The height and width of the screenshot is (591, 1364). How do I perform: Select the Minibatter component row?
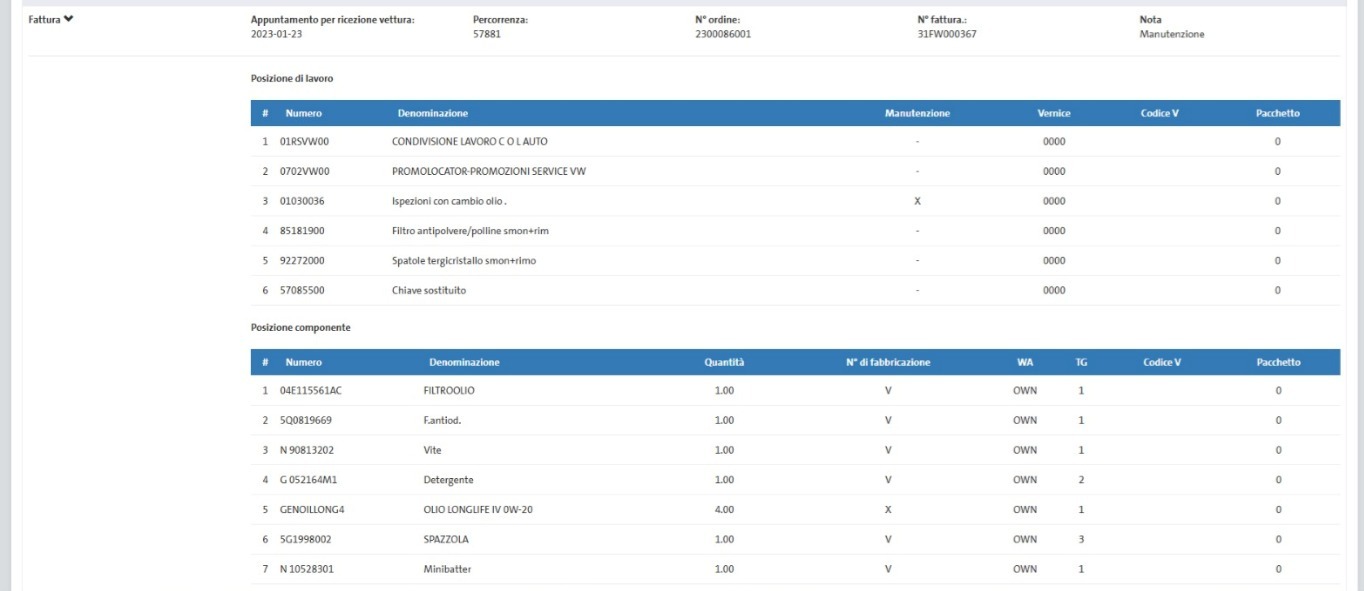coord(448,569)
